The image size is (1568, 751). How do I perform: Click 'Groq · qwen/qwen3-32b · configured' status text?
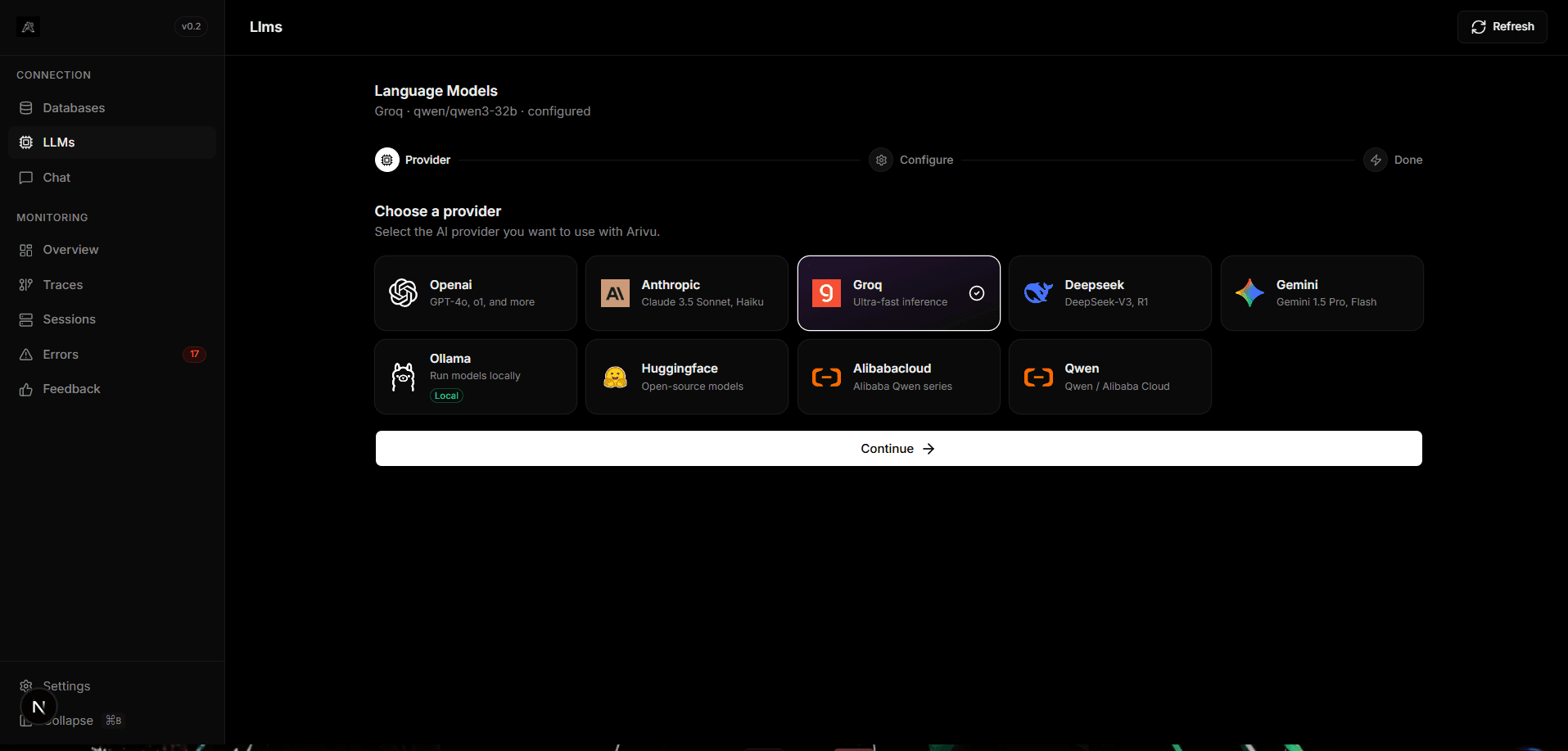click(x=482, y=111)
